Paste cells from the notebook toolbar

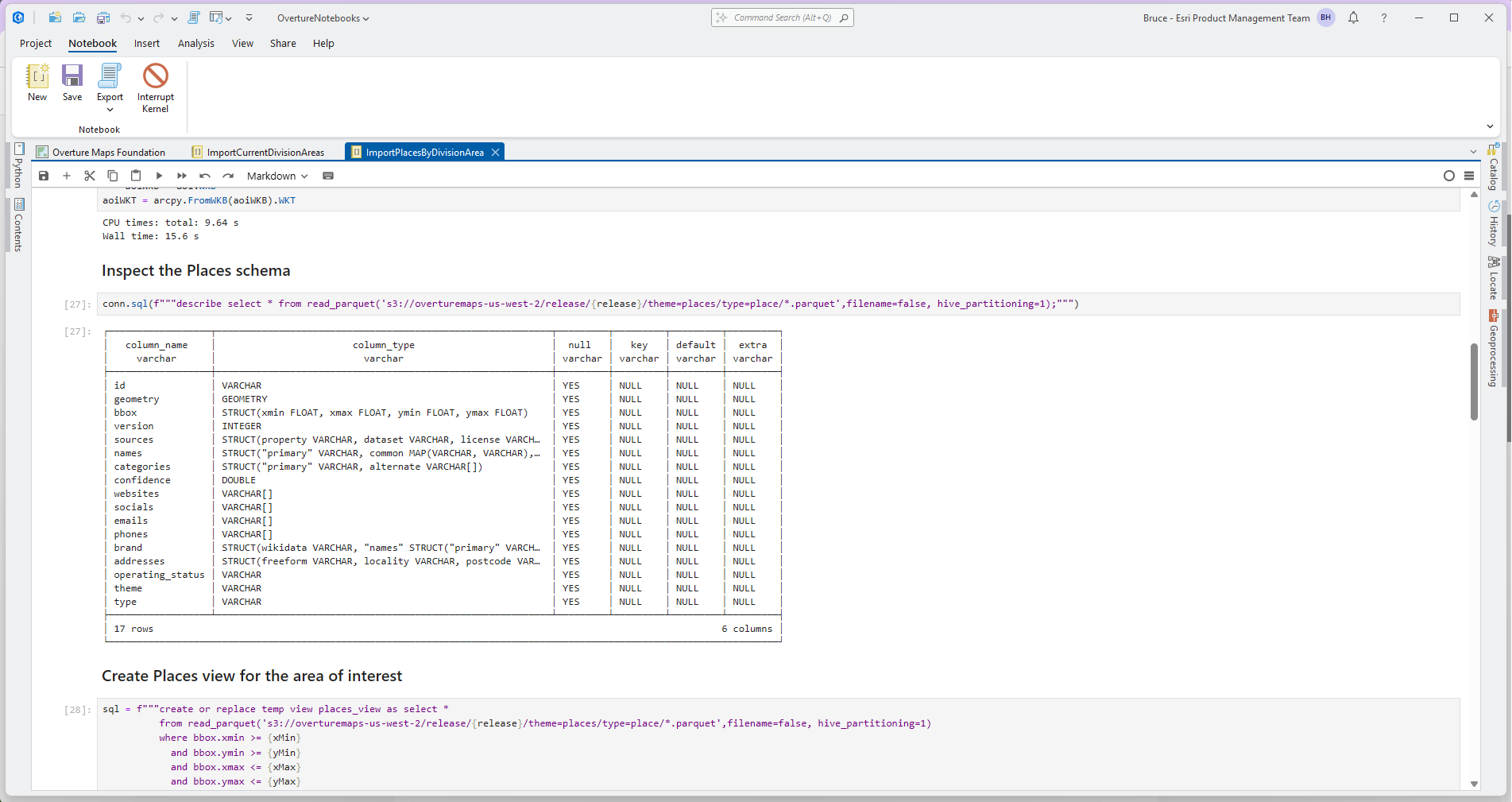136,176
